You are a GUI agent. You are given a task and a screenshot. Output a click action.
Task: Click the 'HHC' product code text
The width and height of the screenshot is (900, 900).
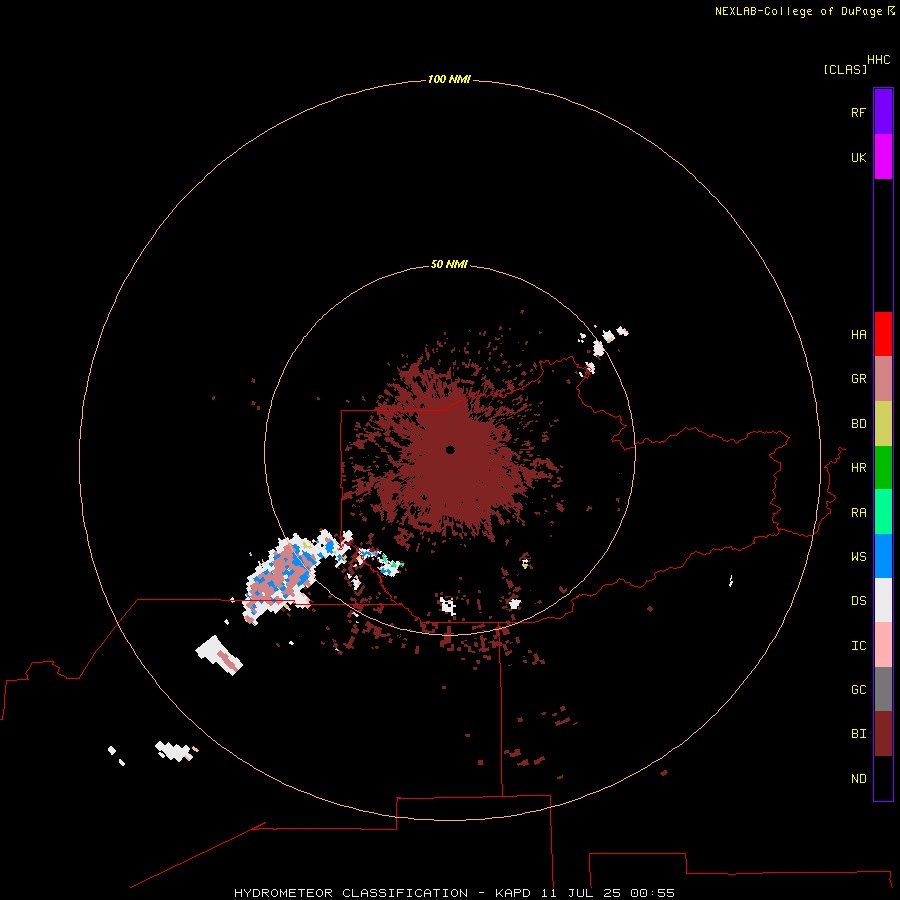[879, 60]
